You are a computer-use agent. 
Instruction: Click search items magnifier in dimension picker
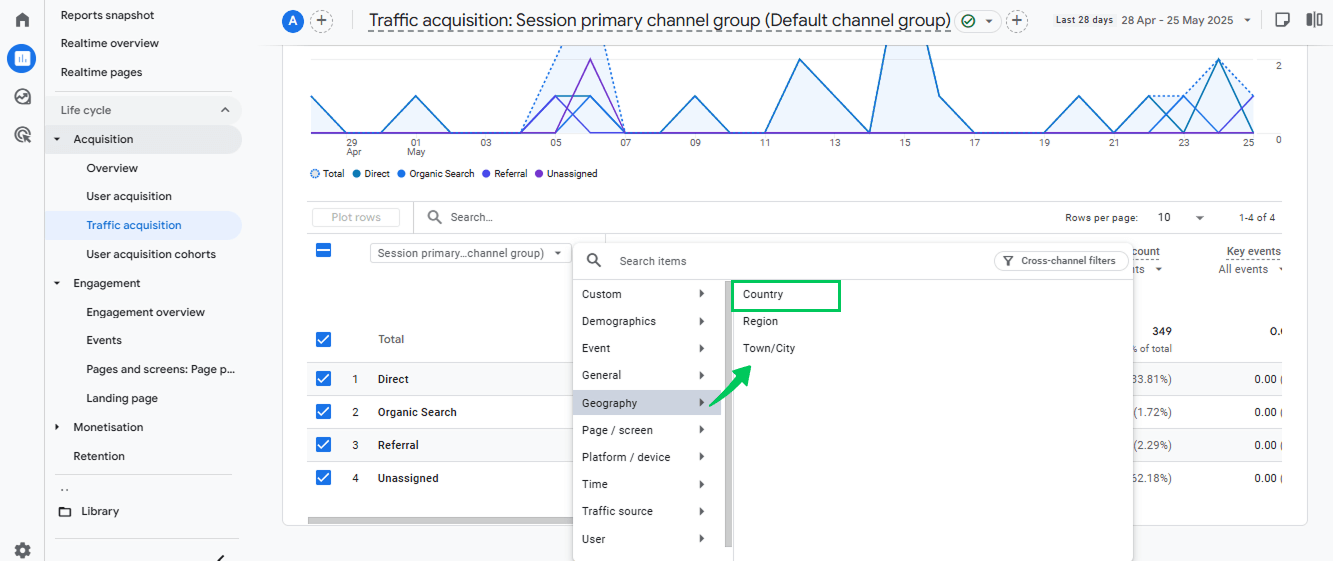point(594,261)
